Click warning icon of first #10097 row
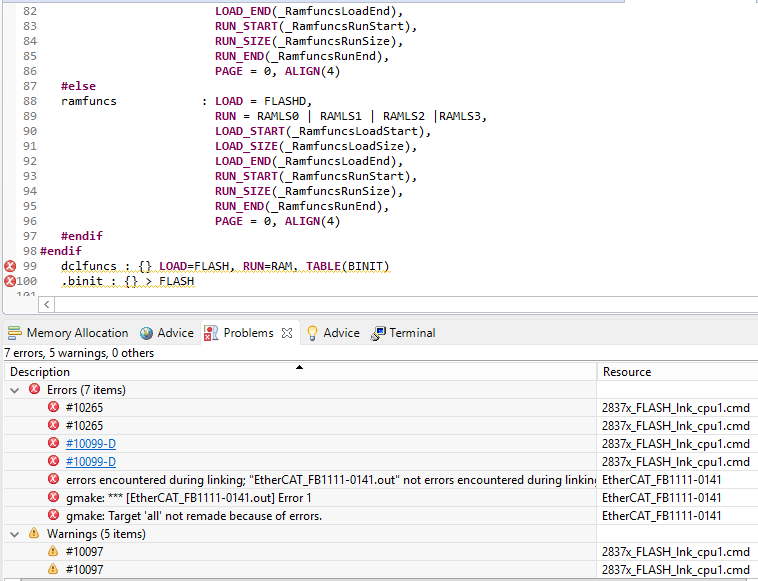Screen dimensions: 758x581 pos(53,551)
